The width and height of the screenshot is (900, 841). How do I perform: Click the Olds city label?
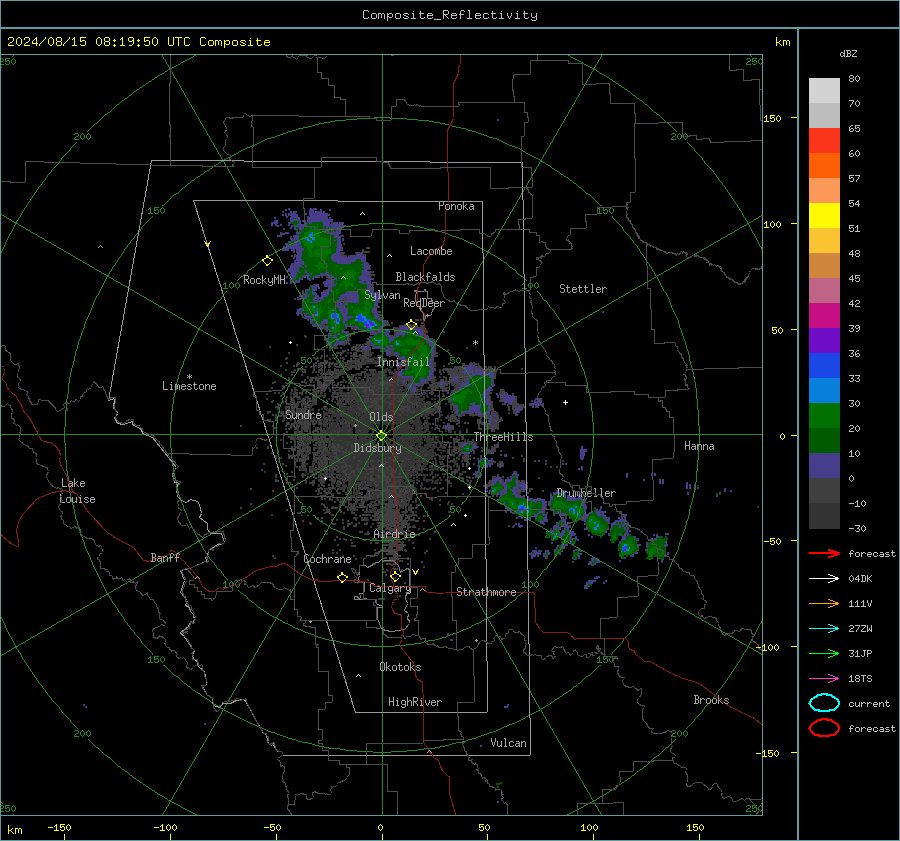(x=381, y=417)
